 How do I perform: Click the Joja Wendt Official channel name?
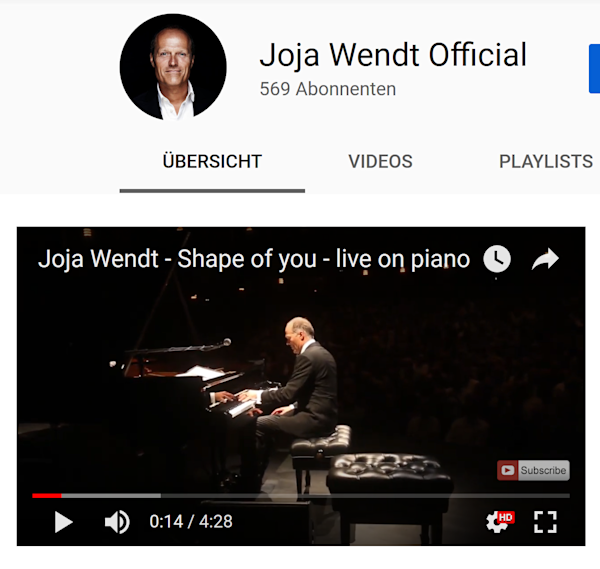tap(393, 55)
